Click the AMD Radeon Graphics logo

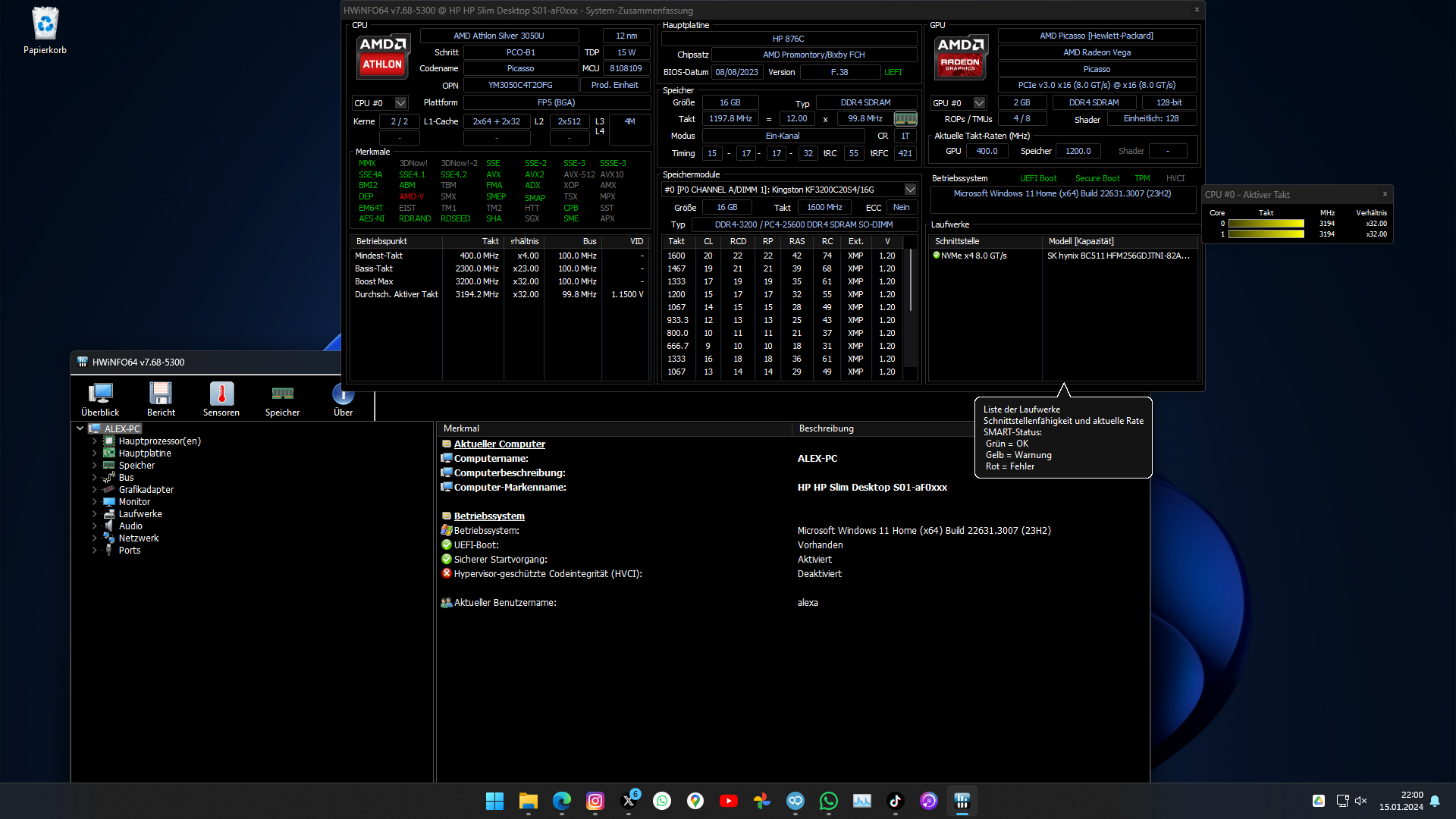960,56
